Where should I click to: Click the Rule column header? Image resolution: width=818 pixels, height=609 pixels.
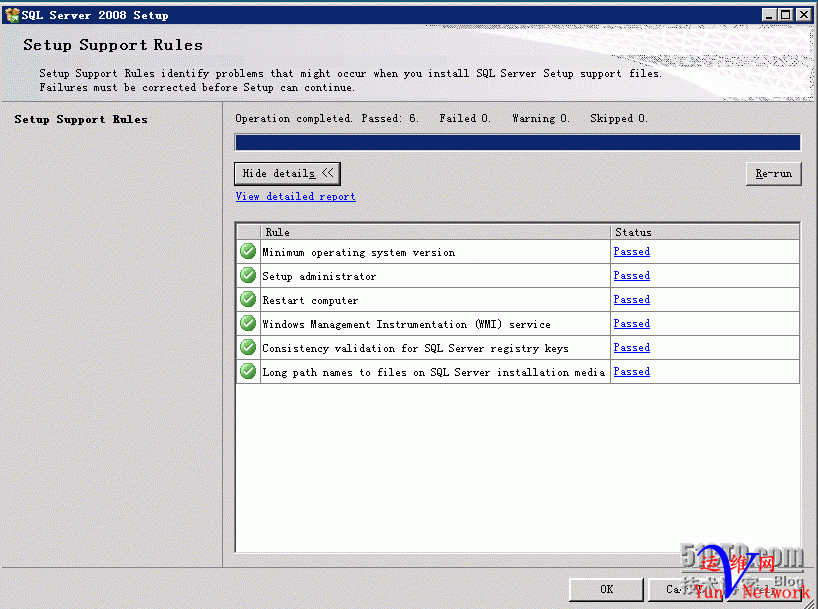pos(435,232)
